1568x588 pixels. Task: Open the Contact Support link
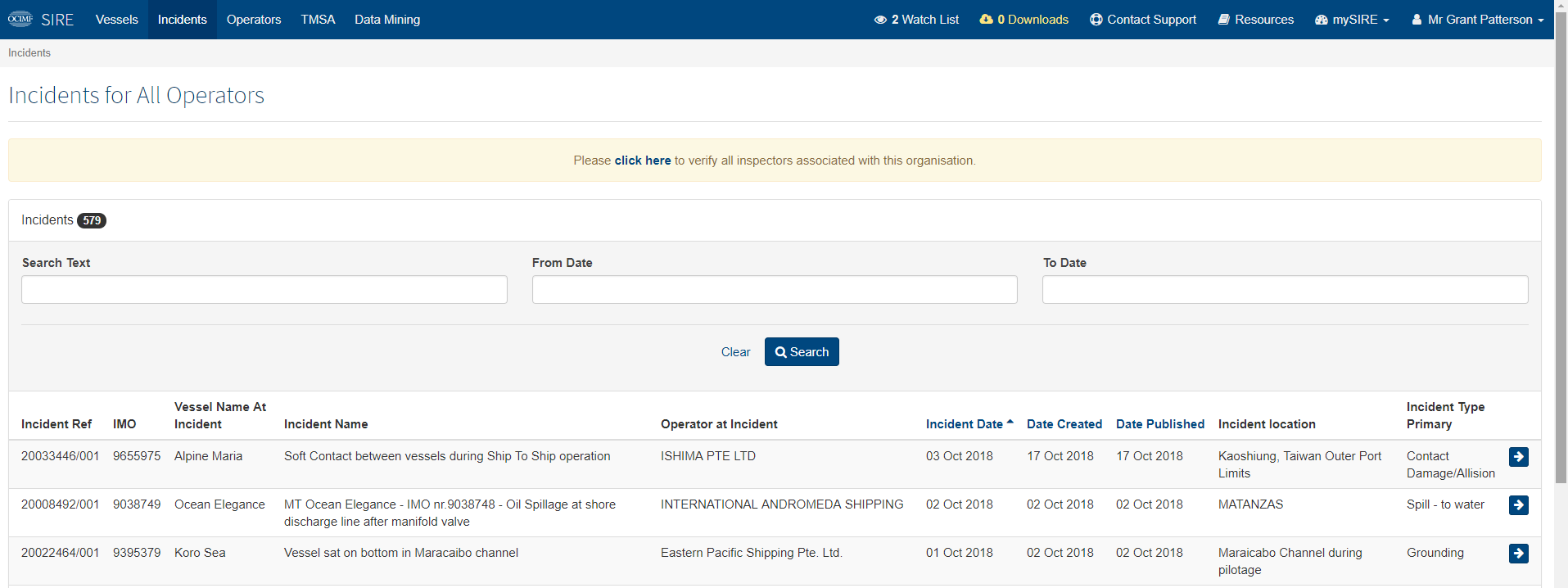[1143, 20]
